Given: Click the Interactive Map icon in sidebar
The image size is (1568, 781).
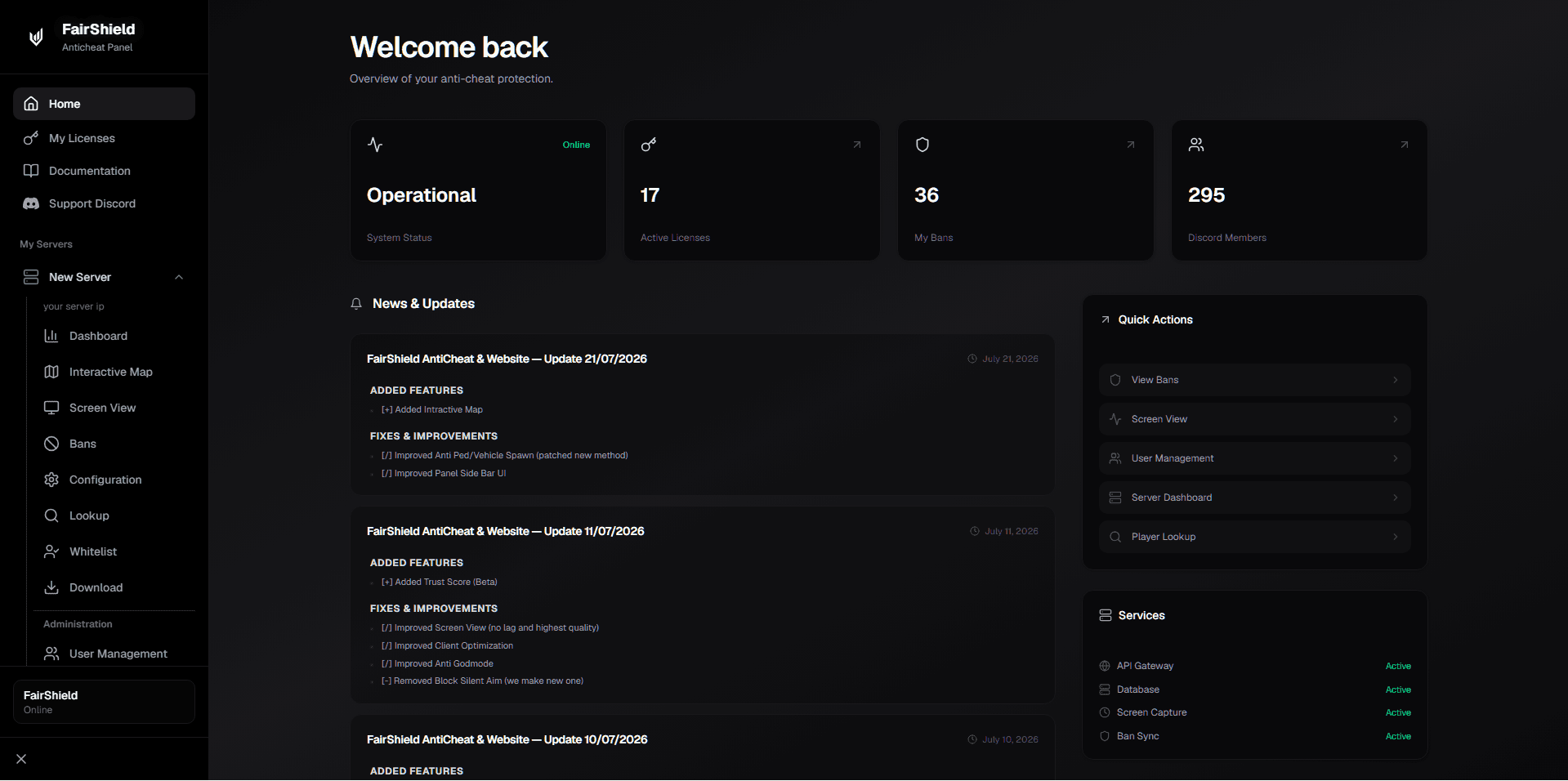Looking at the screenshot, I should click(x=51, y=372).
